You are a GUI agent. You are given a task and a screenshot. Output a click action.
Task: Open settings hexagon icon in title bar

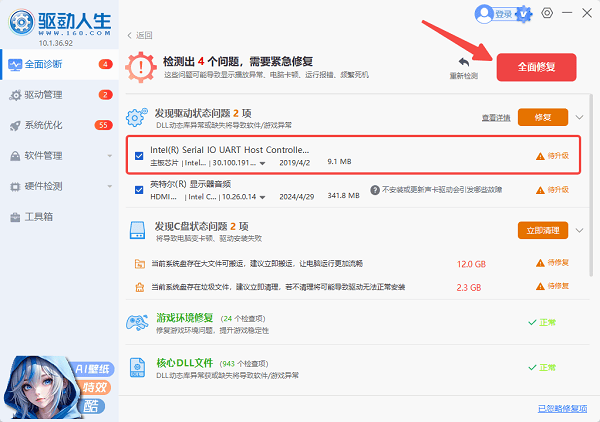547,13
